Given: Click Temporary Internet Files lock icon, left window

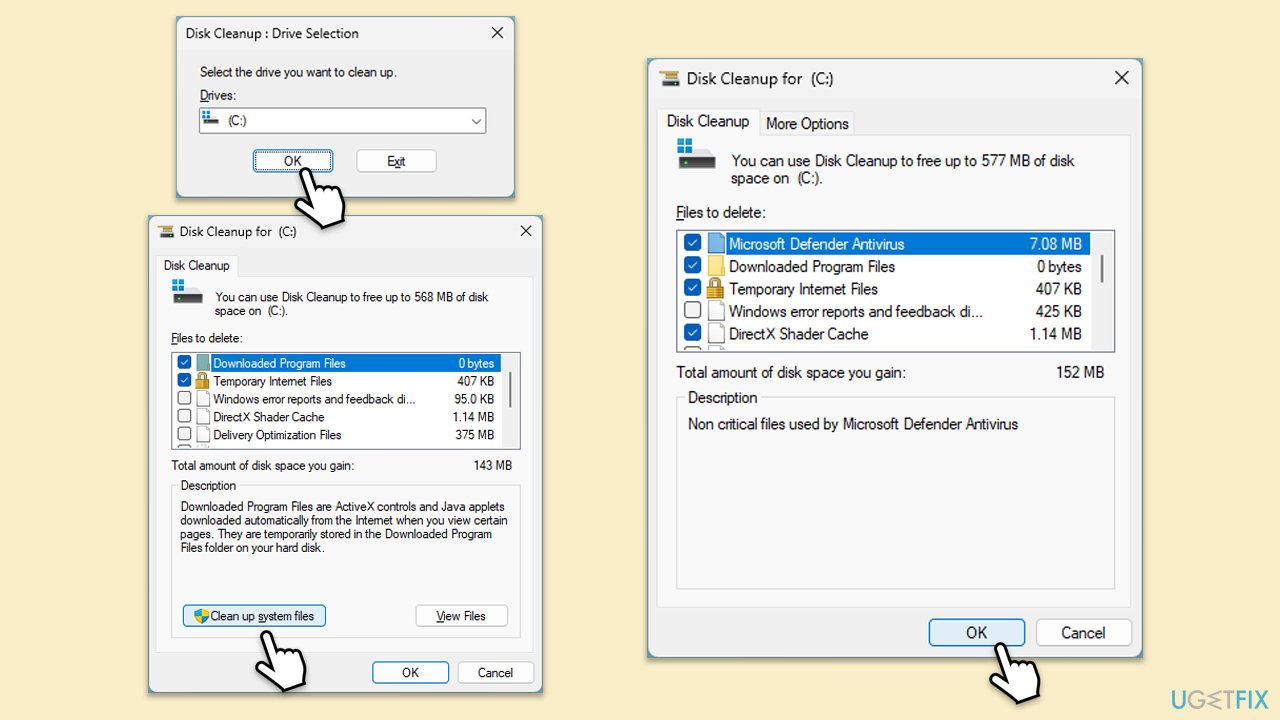Looking at the screenshot, I should tap(203, 381).
